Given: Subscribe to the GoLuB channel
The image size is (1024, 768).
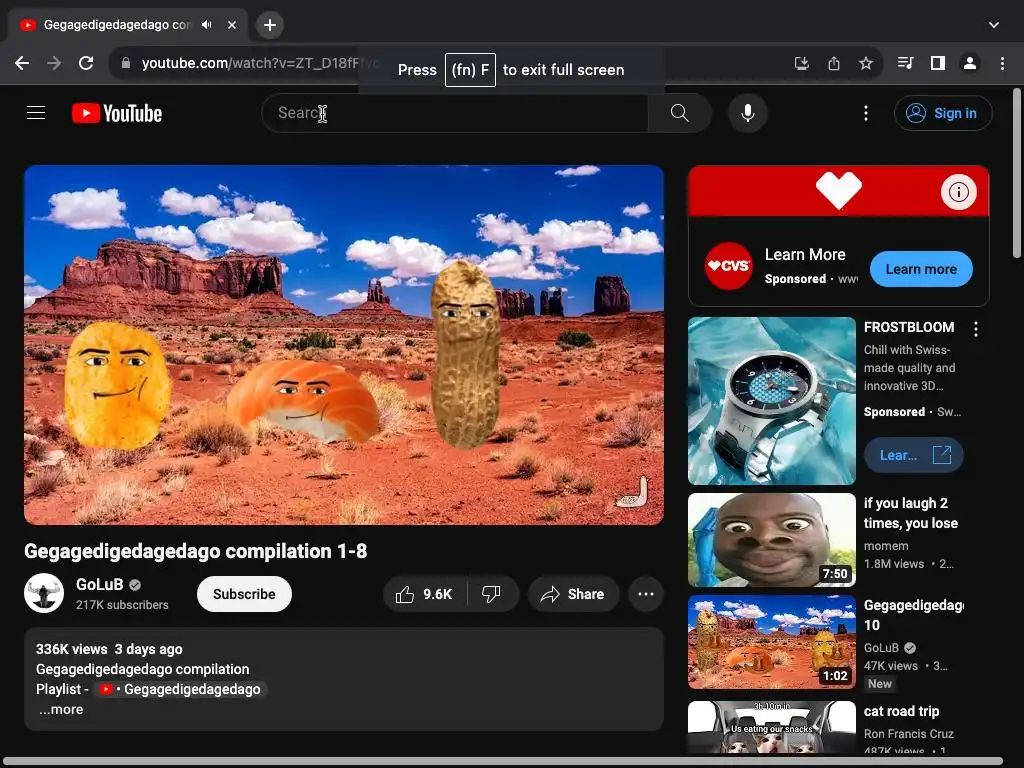Looking at the screenshot, I should click(244, 594).
